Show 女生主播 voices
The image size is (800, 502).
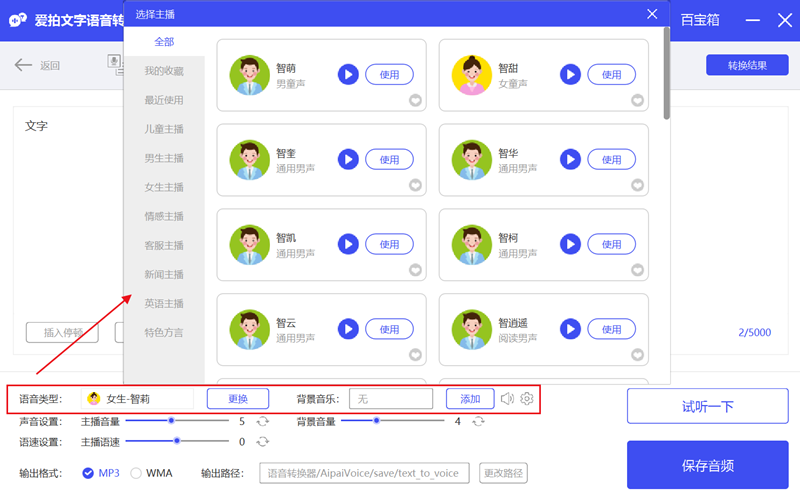click(x=164, y=187)
